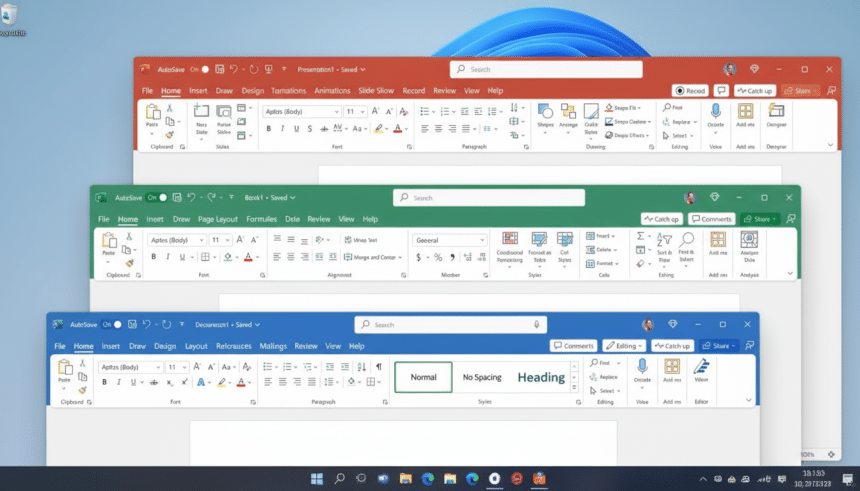Click the AutoSum sigma icon in Excel
This screenshot has height=491, width=860.
[x=640, y=236]
